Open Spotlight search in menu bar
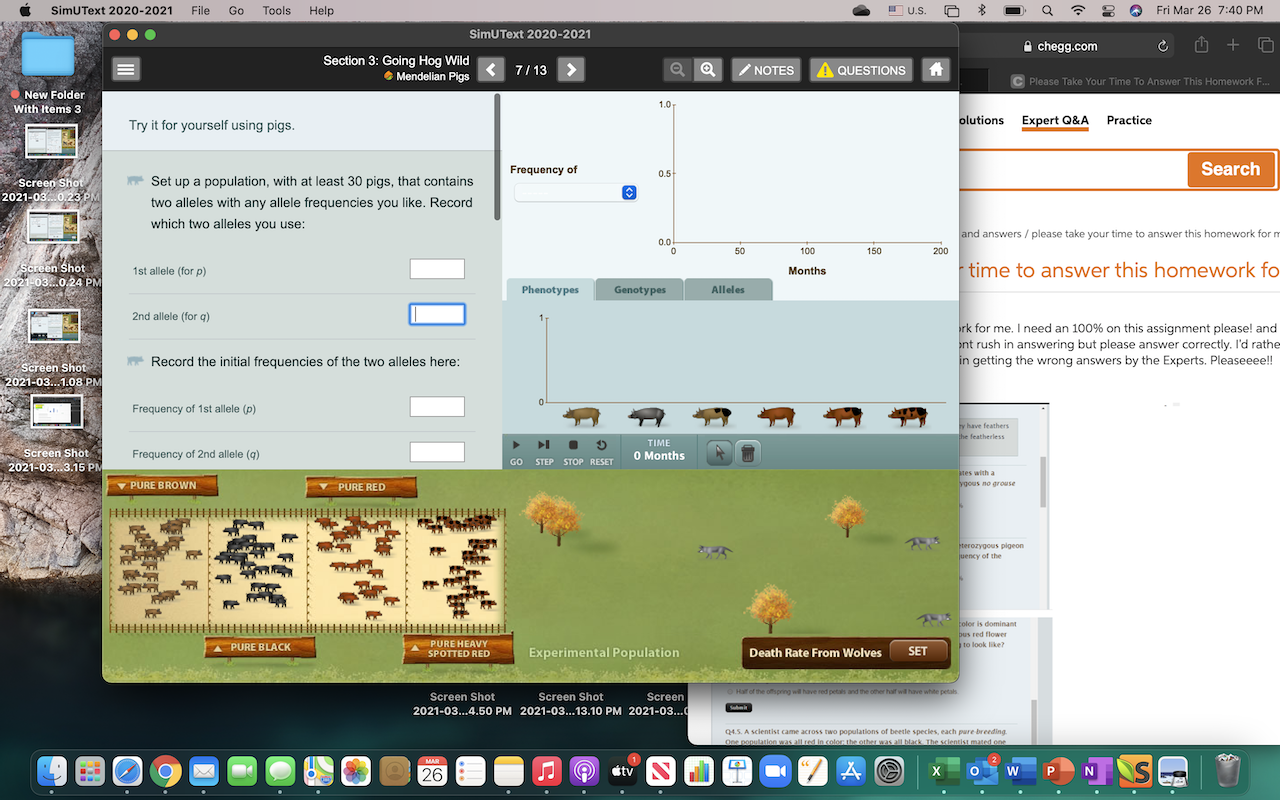This screenshot has width=1280, height=800. pyautogui.click(x=1046, y=10)
